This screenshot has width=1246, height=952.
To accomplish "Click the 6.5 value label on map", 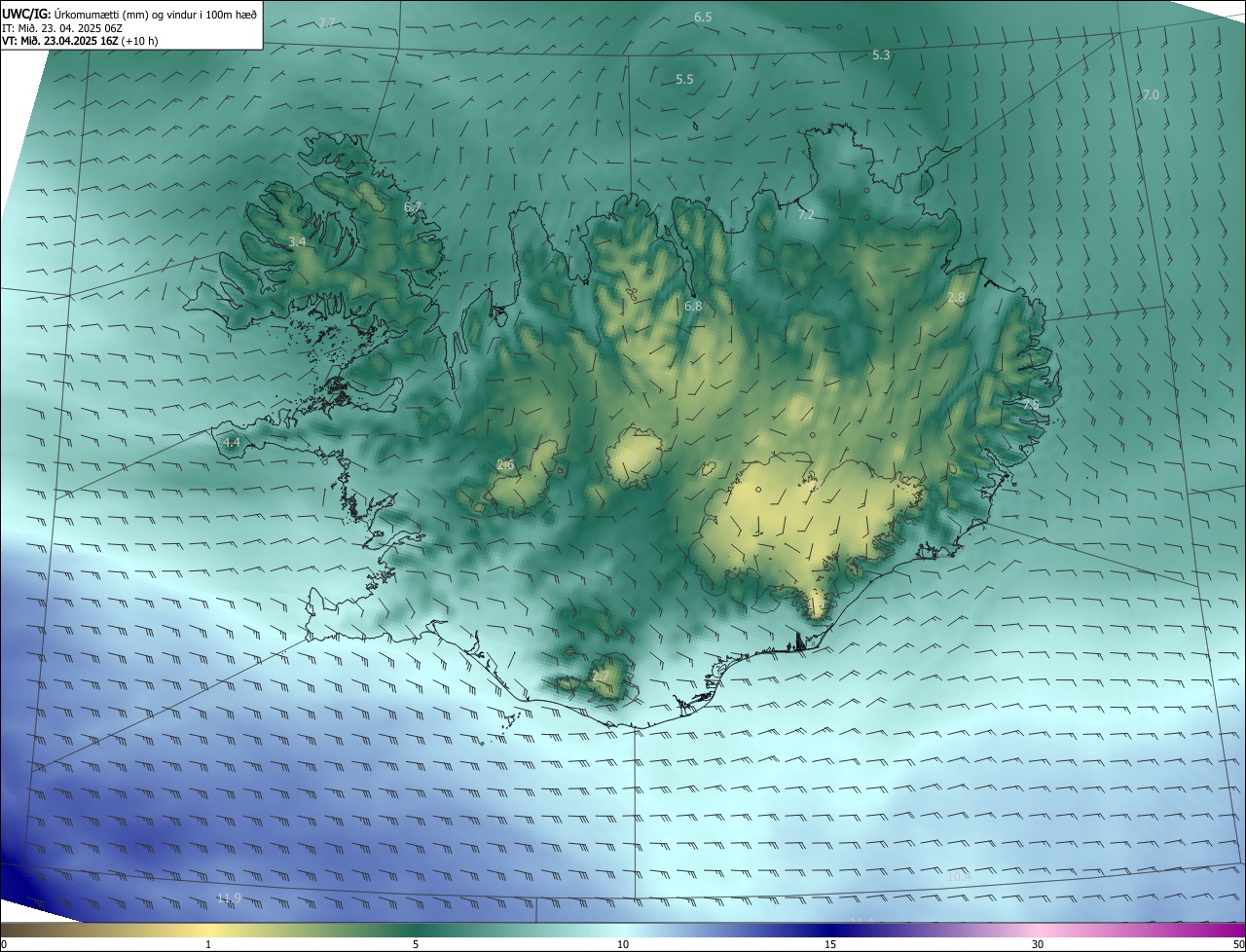I will click(x=703, y=18).
